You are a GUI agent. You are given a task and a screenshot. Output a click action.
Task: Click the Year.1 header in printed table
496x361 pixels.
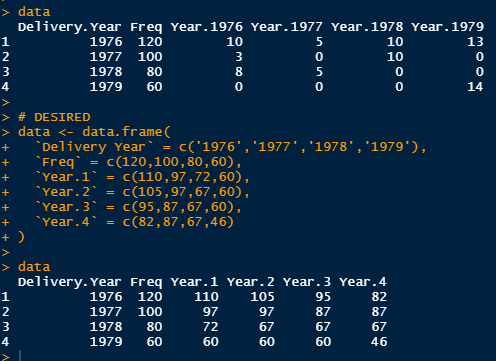coord(195,282)
